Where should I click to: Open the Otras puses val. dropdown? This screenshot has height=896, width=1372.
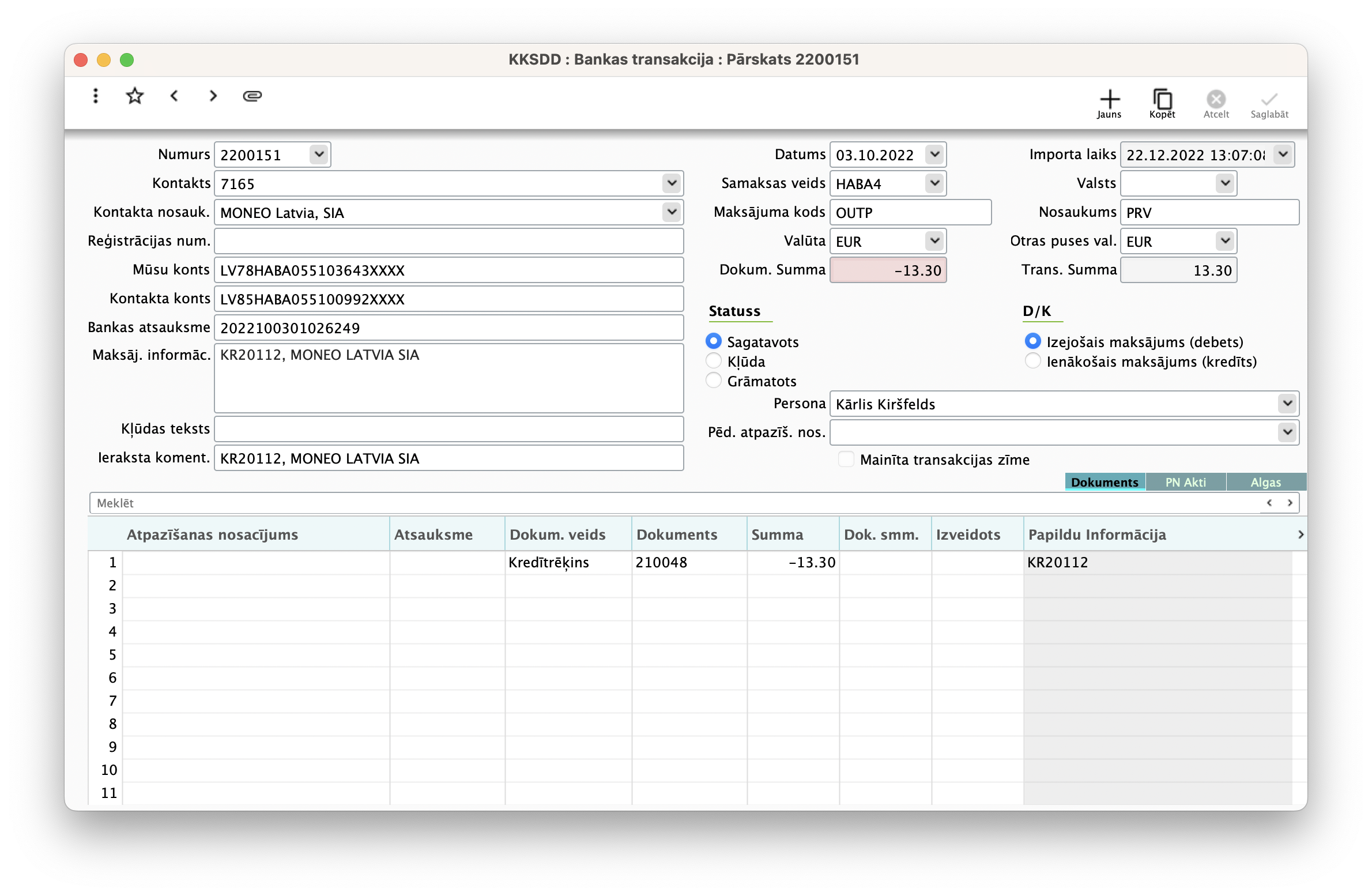[1225, 241]
